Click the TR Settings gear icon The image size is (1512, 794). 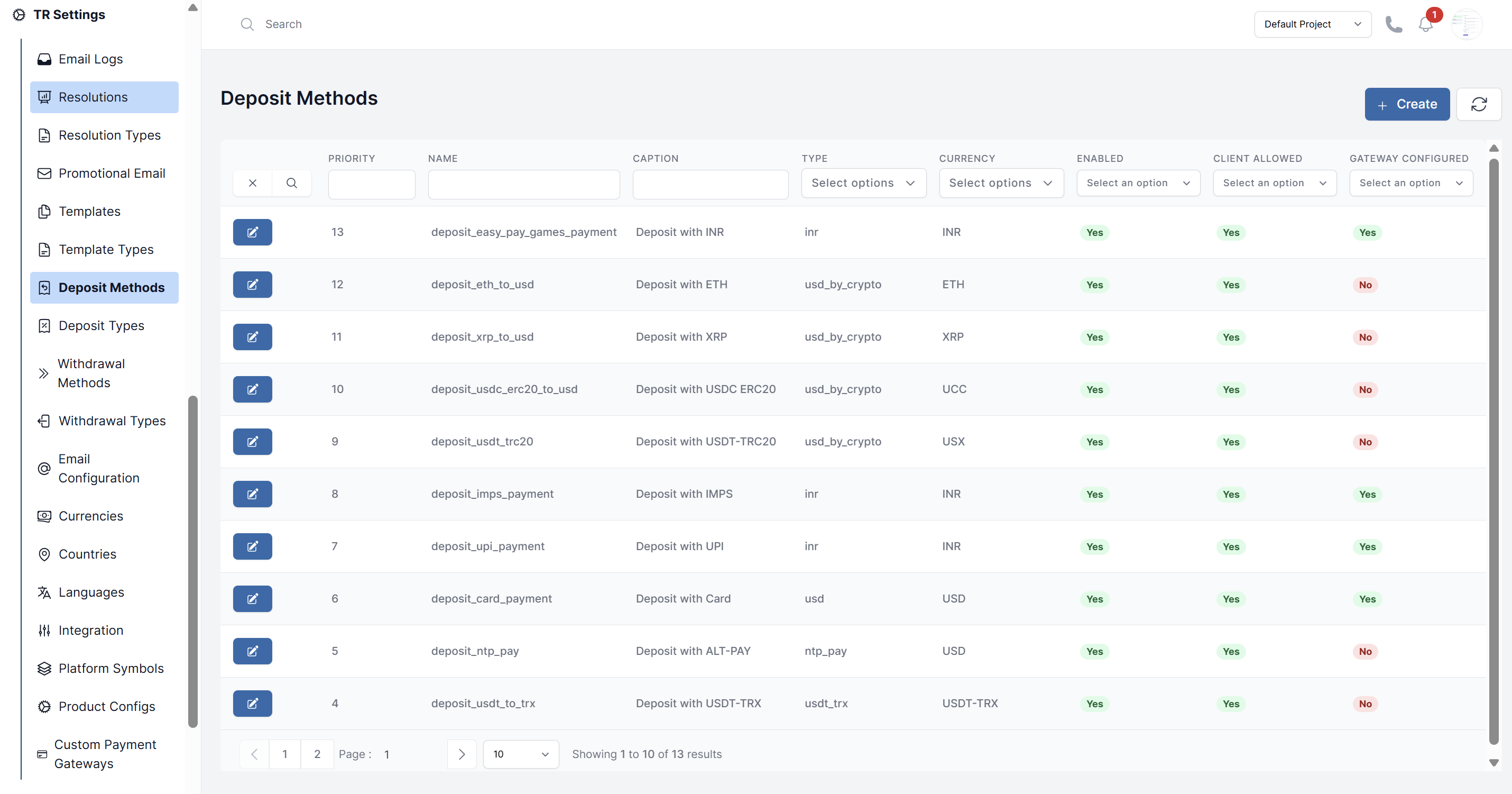(x=19, y=15)
